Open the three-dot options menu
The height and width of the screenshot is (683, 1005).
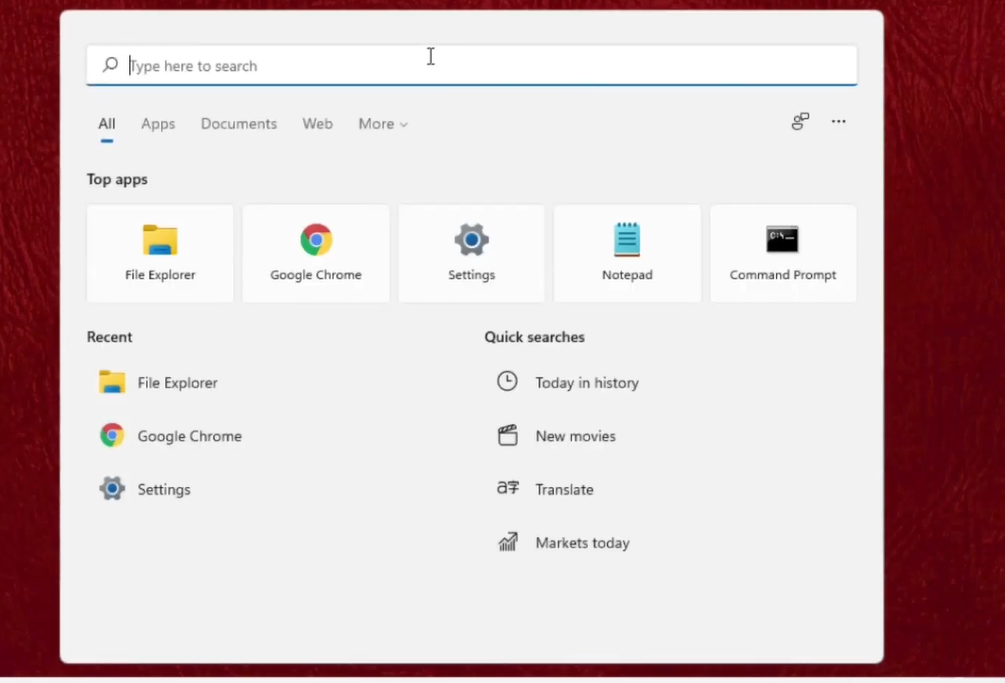(838, 121)
